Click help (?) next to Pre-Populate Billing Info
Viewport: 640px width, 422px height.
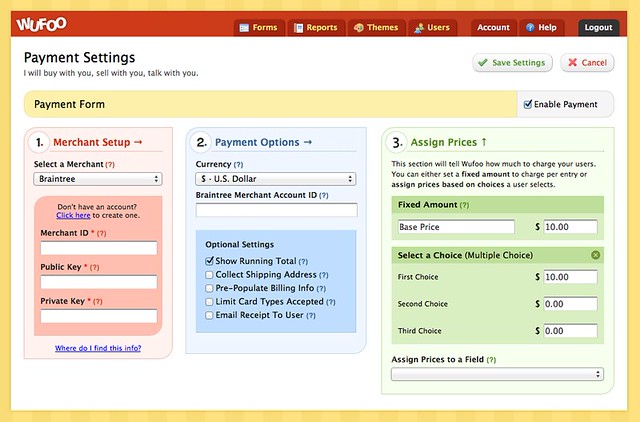pos(321,289)
